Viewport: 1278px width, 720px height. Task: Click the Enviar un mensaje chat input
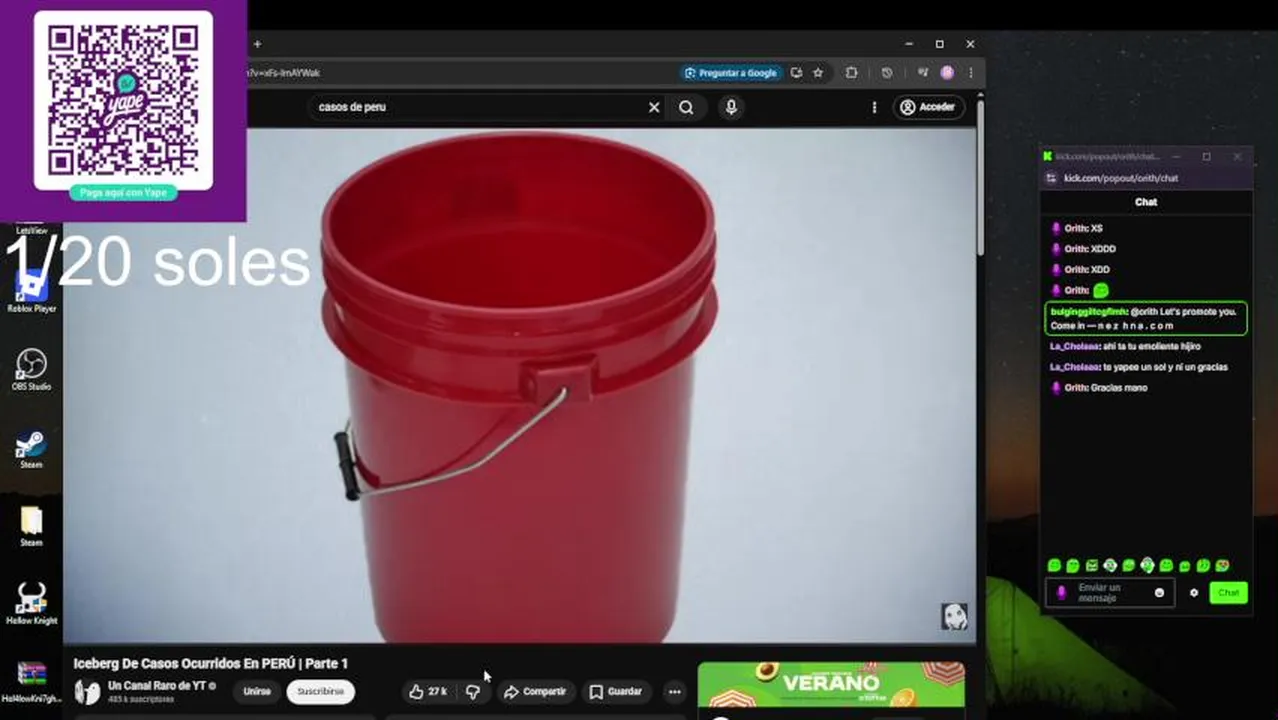click(x=1108, y=593)
